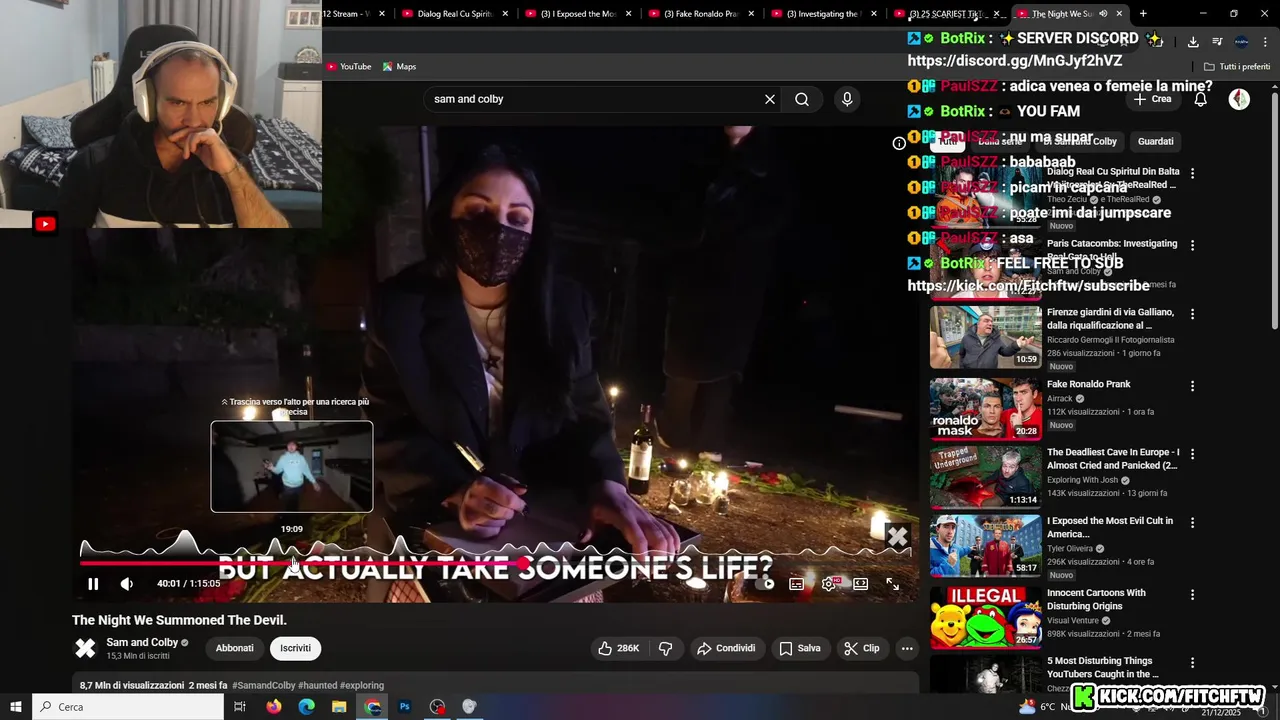Open options for 'Firenze giardini' video
The image size is (1280, 720).
[x=1192, y=314]
